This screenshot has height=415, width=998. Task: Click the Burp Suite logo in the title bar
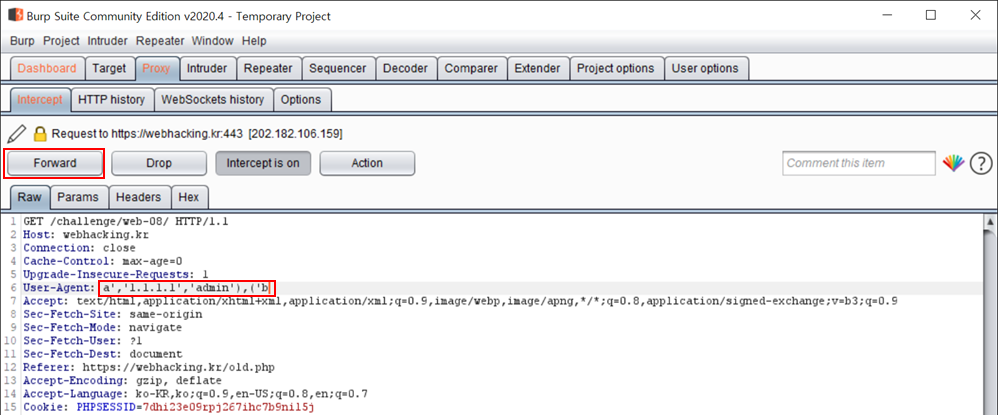pyautogui.click(x=16, y=15)
